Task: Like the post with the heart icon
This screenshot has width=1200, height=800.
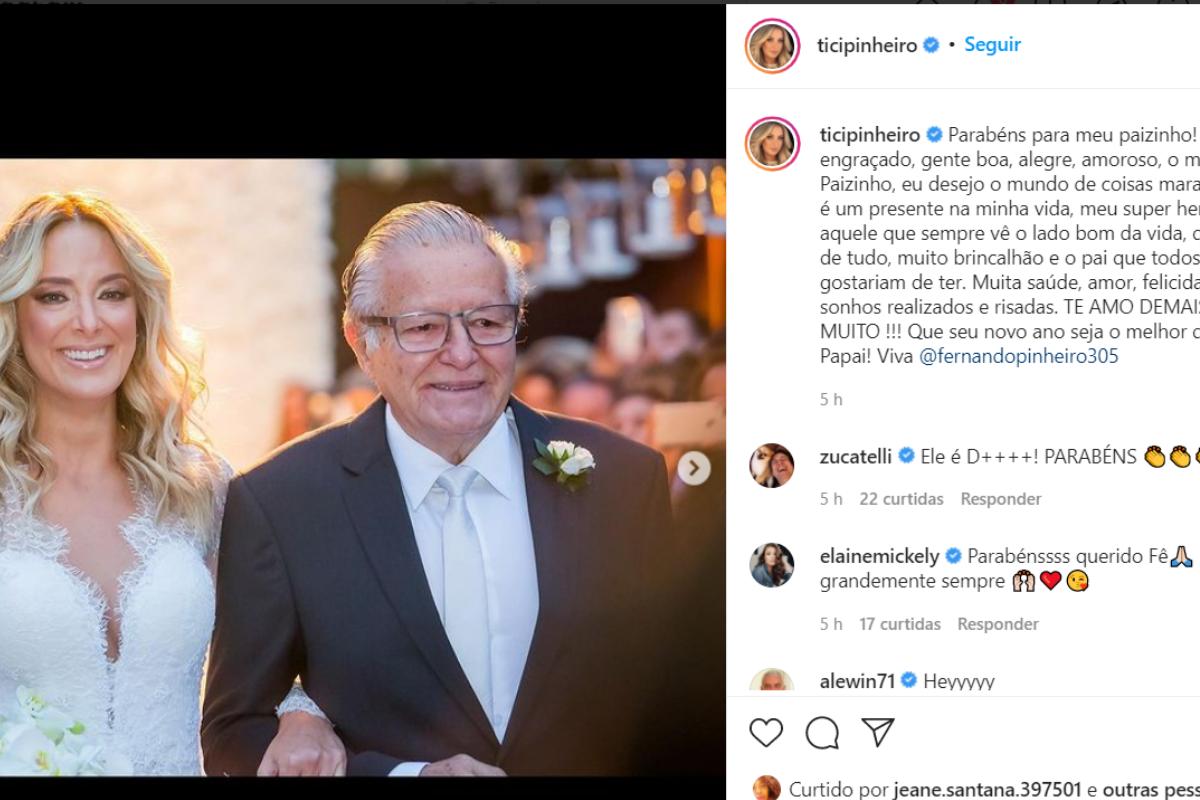Action: [x=766, y=733]
